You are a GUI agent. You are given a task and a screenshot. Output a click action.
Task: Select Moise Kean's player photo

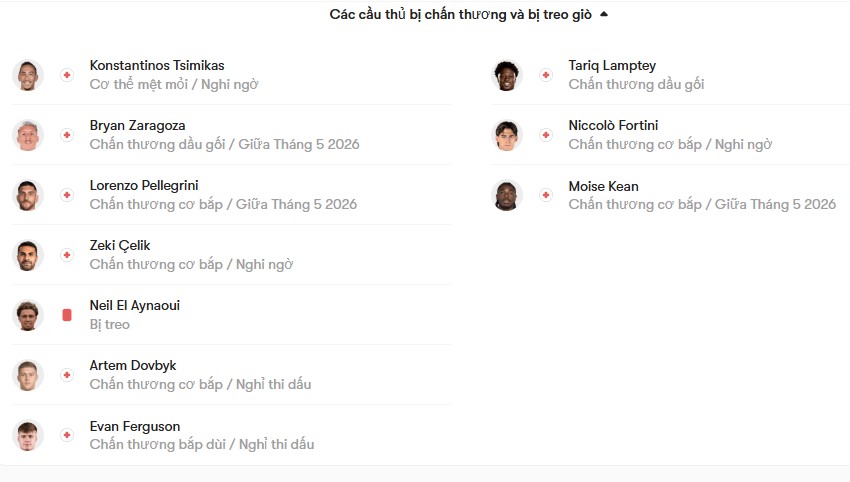coord(506,195)
